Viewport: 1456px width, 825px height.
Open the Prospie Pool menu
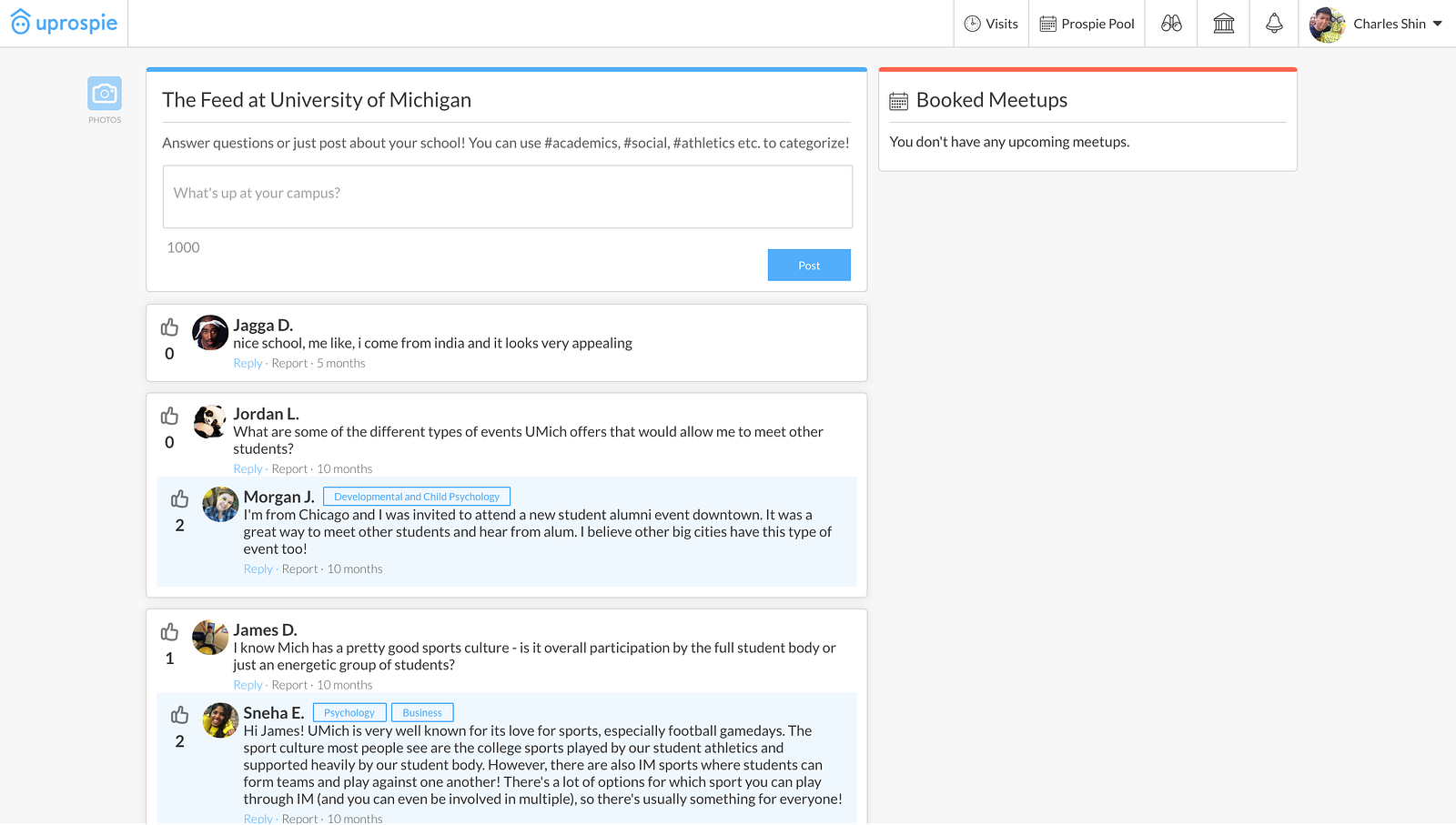(x=1087, y=24)
